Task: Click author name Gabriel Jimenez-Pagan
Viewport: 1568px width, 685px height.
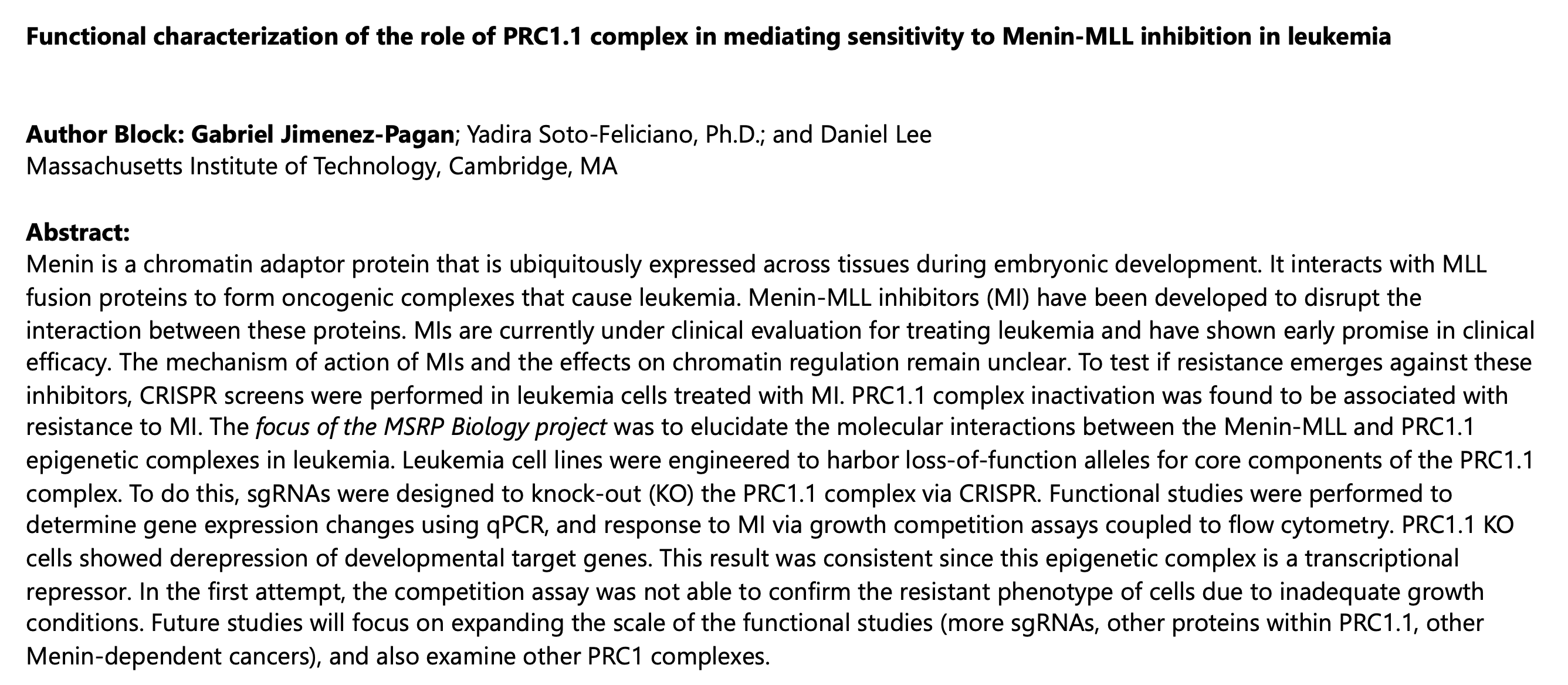Action: click(323, 135)
